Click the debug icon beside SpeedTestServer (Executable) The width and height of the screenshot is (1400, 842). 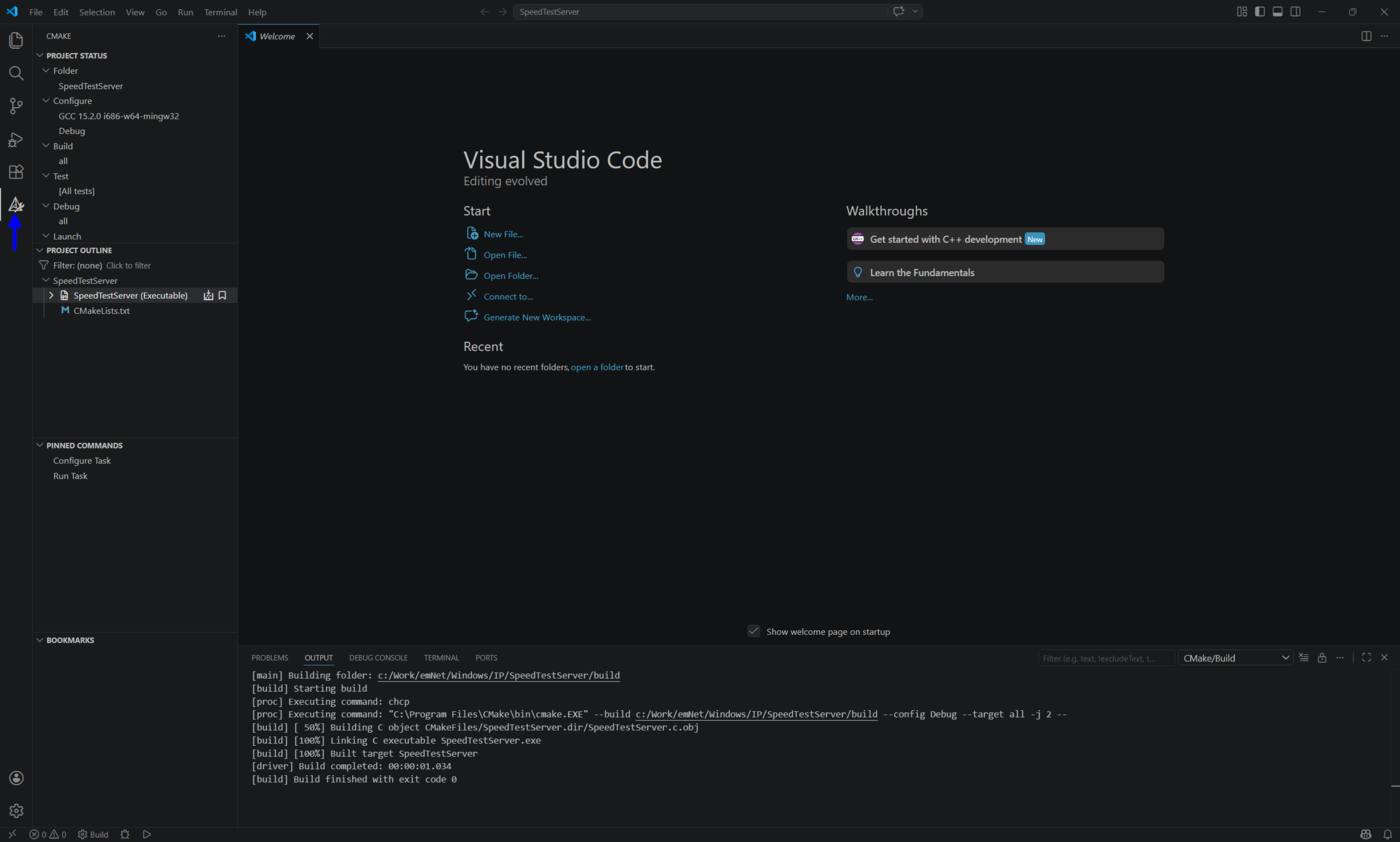click(208, 295)
